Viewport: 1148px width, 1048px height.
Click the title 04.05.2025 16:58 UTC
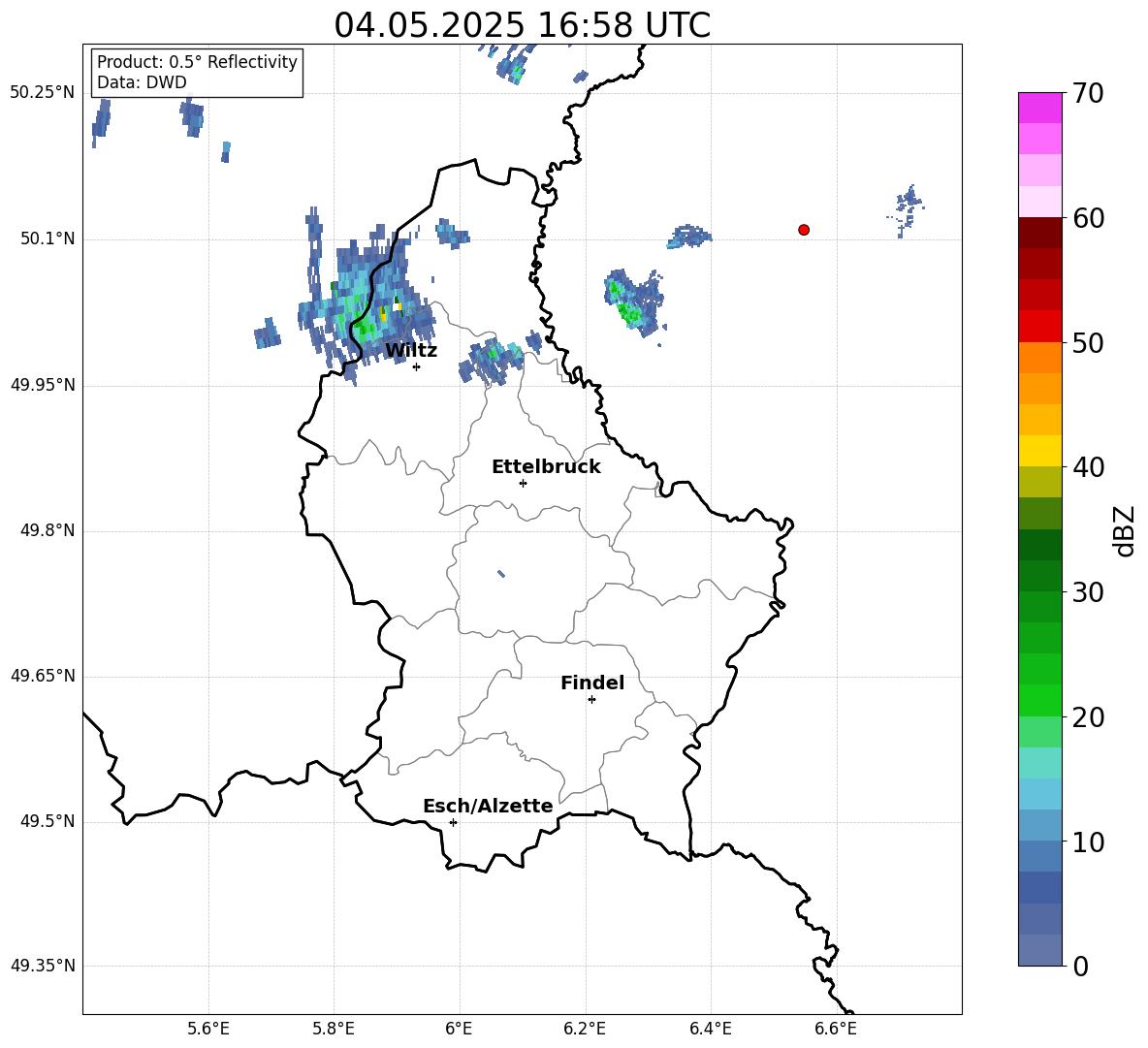coord(522,25)
